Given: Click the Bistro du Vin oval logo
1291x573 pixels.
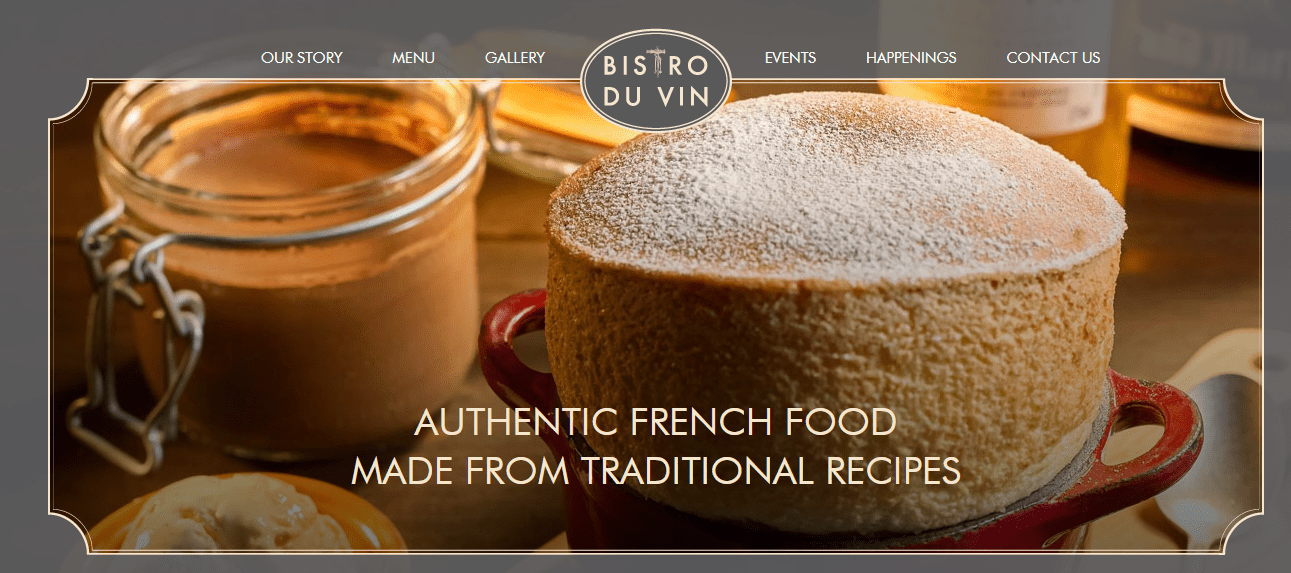Looking at the screenshot, I should point(656,80).
